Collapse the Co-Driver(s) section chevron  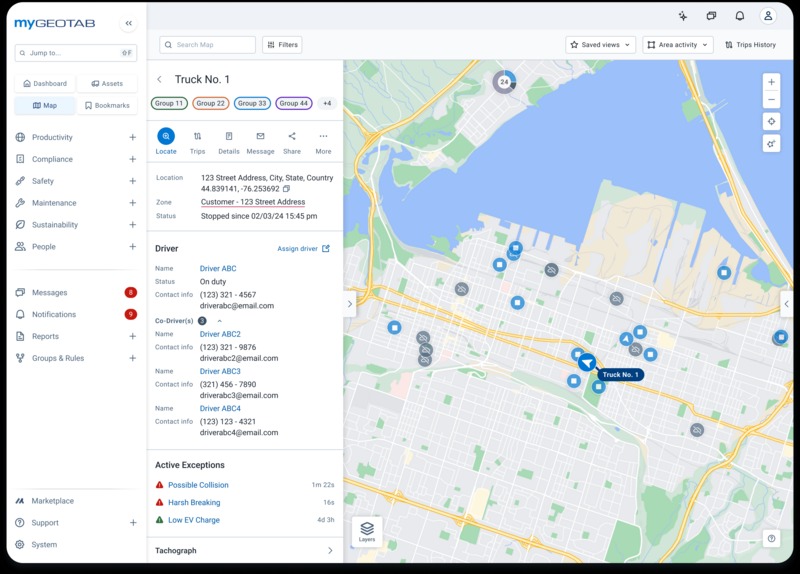pos(220,321)
